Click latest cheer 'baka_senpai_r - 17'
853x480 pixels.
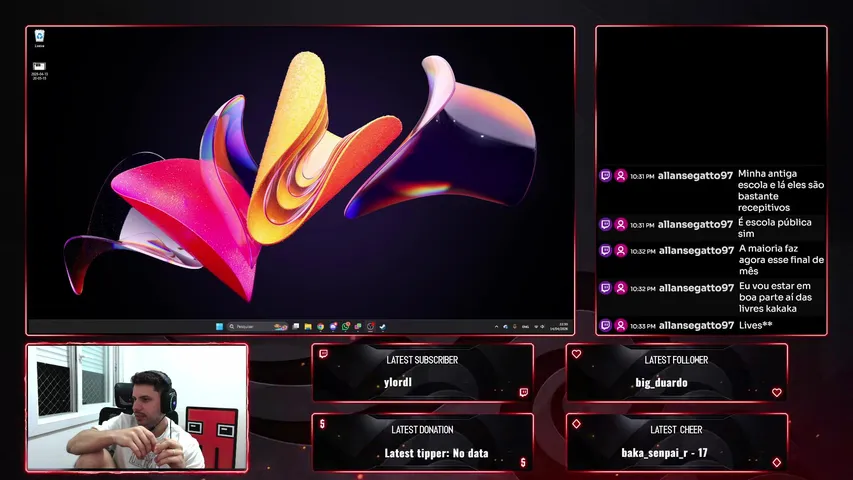pyautogui.click(x=664, y=453)
